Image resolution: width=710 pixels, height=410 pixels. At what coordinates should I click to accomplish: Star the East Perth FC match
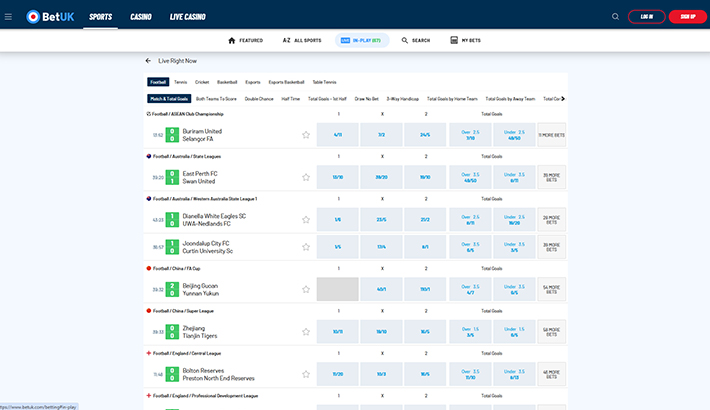click(x=306, y=177)
